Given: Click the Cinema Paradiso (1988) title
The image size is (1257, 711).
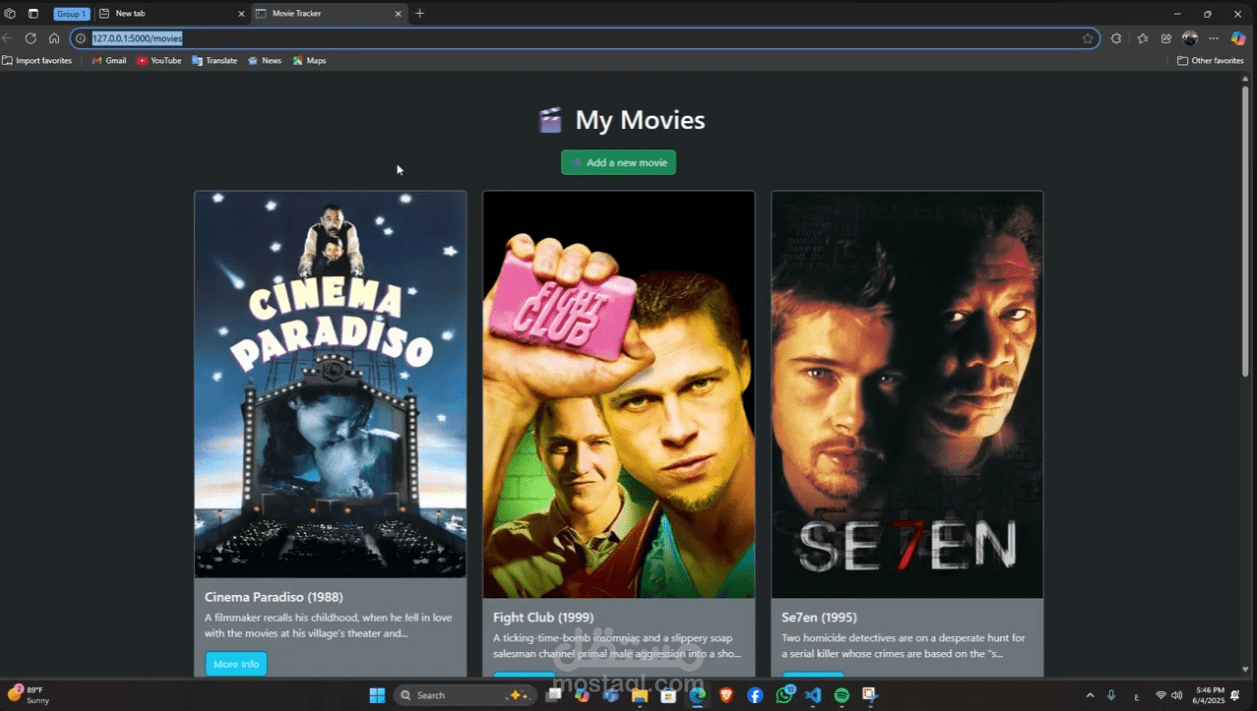Looking at the screenshot, I should pos(274,597).
